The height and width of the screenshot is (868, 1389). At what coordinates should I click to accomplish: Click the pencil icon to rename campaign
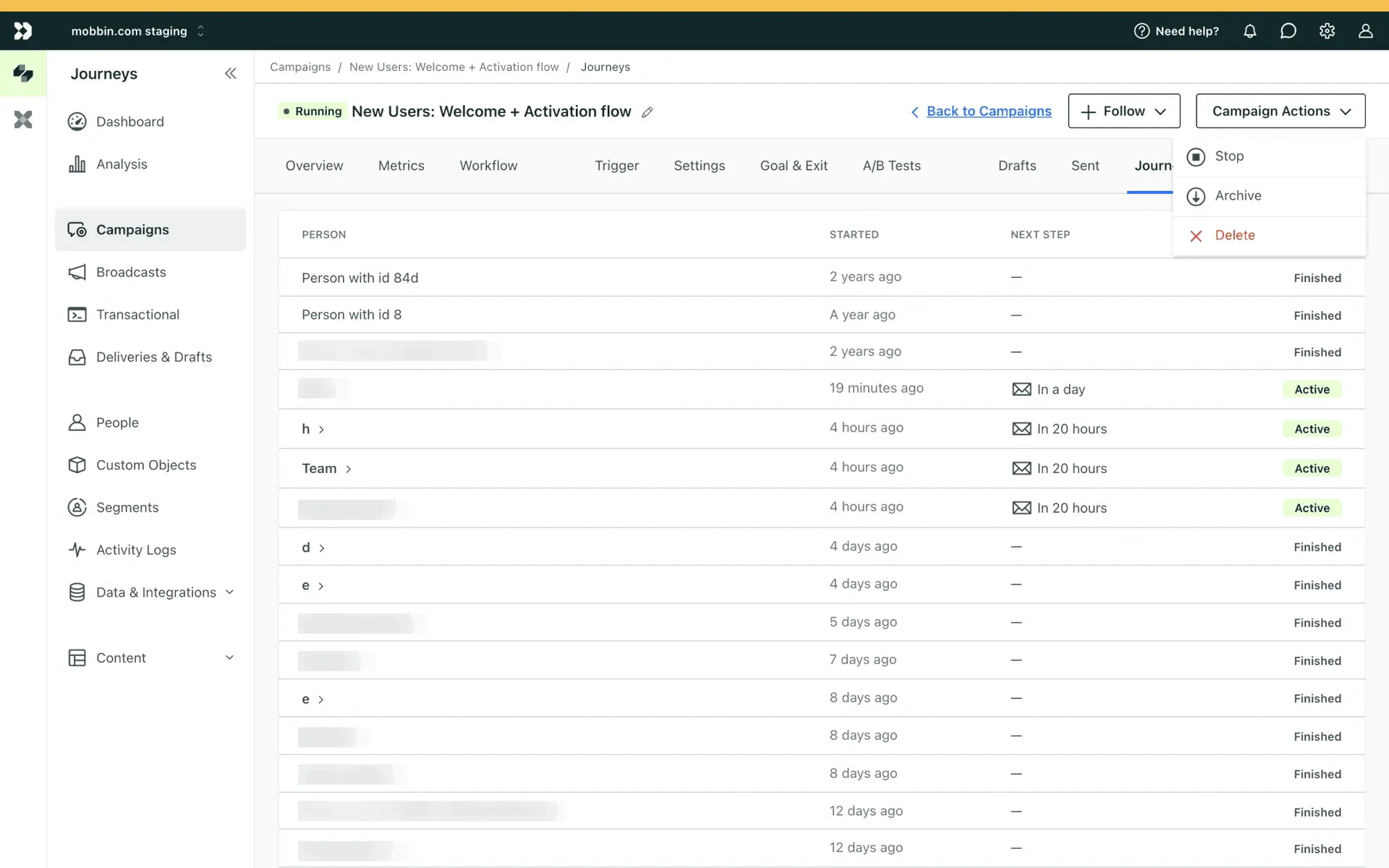point(647,112)
